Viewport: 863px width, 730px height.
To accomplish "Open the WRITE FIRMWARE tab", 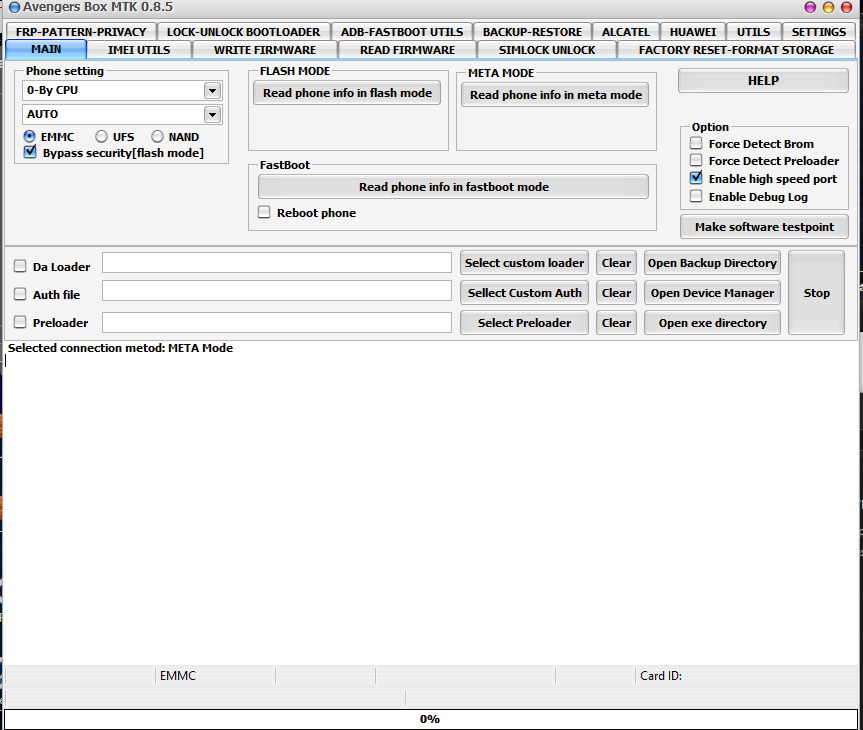I will click(x=265, y=50).
